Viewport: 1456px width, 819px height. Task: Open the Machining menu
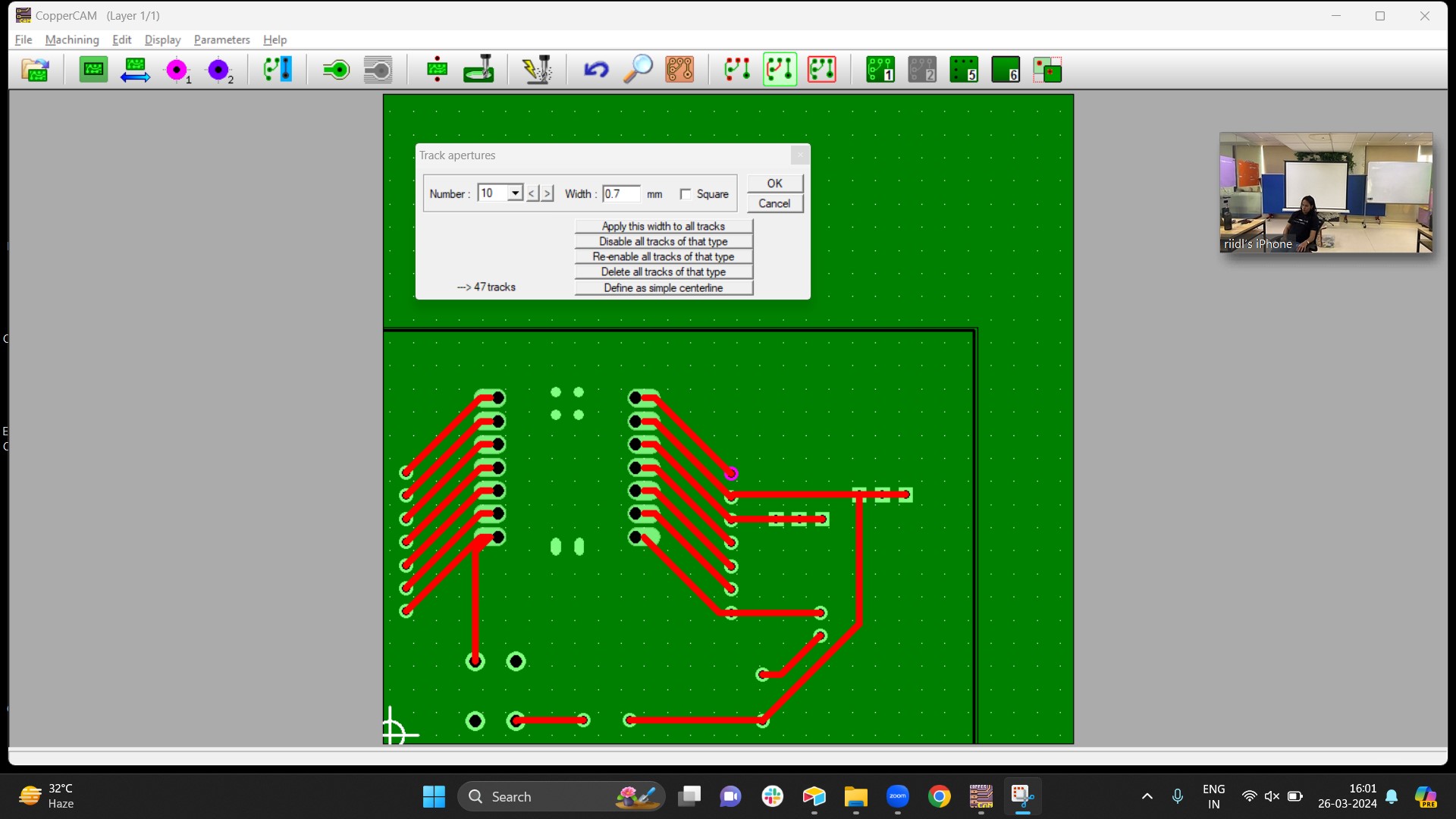coord(72,39)
